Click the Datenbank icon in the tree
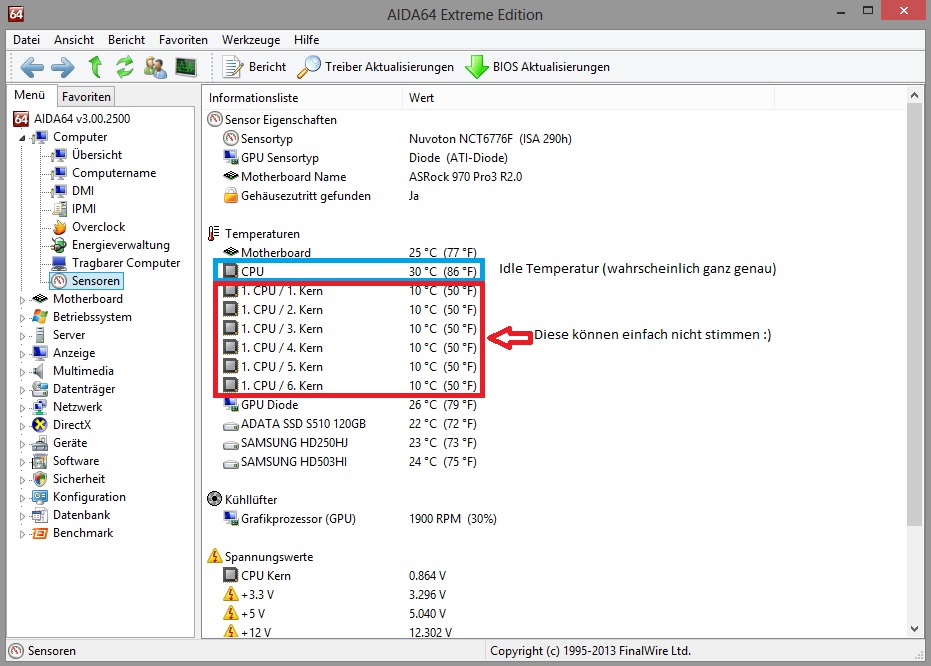This screenshot has width=931, height=666. [40, 515]
